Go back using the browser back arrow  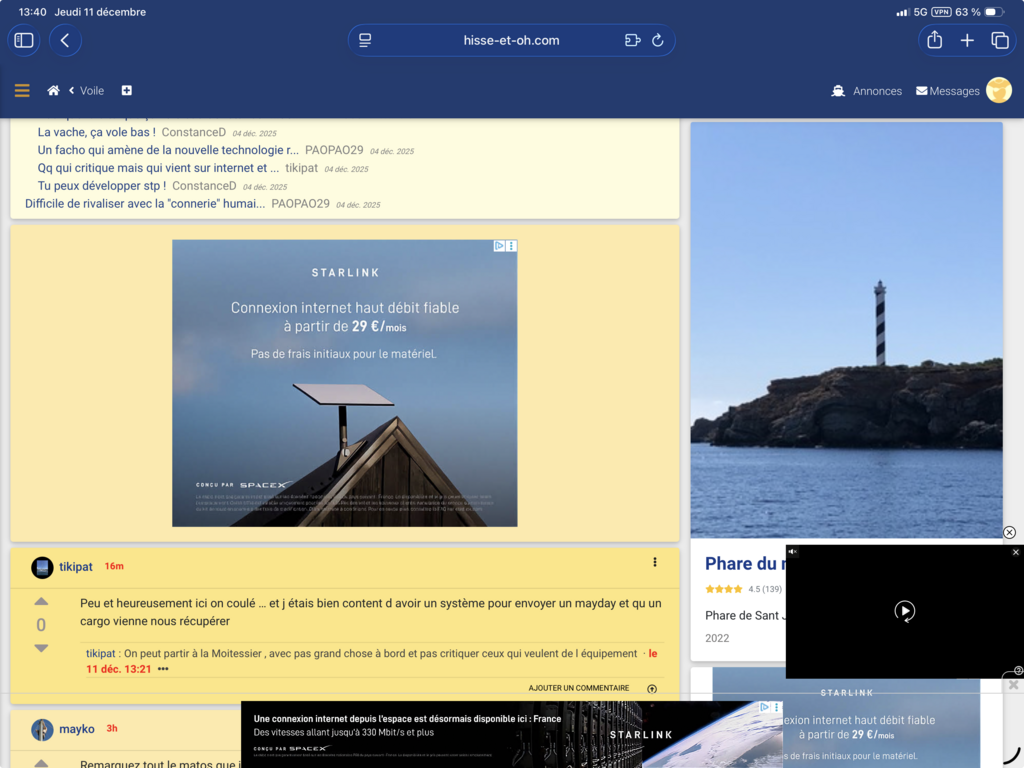coord(65,40)
